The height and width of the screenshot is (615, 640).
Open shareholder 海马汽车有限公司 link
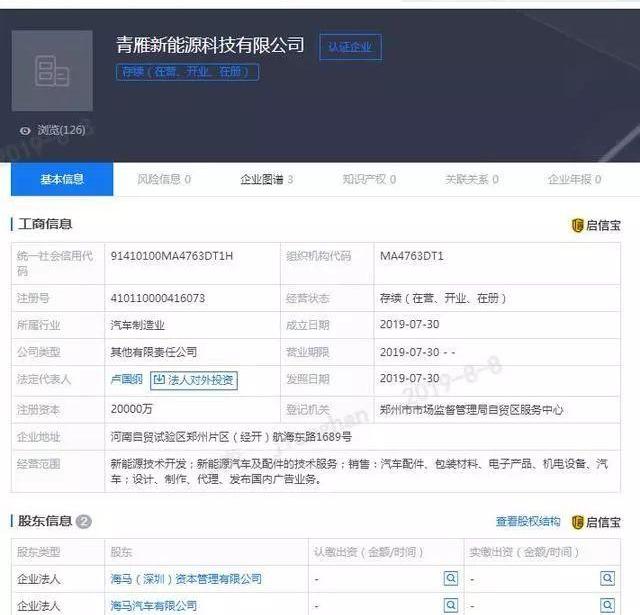point(154,606)
